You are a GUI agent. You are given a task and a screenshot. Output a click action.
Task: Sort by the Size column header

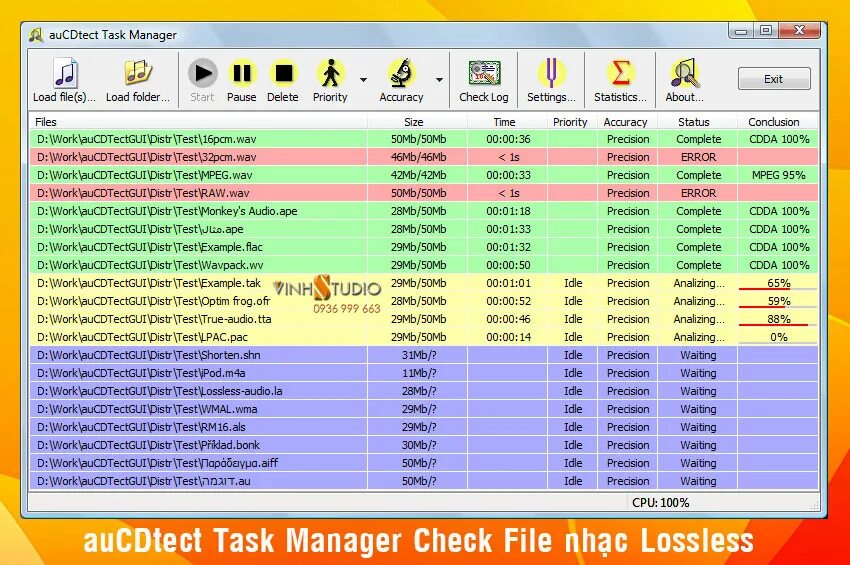417,122
